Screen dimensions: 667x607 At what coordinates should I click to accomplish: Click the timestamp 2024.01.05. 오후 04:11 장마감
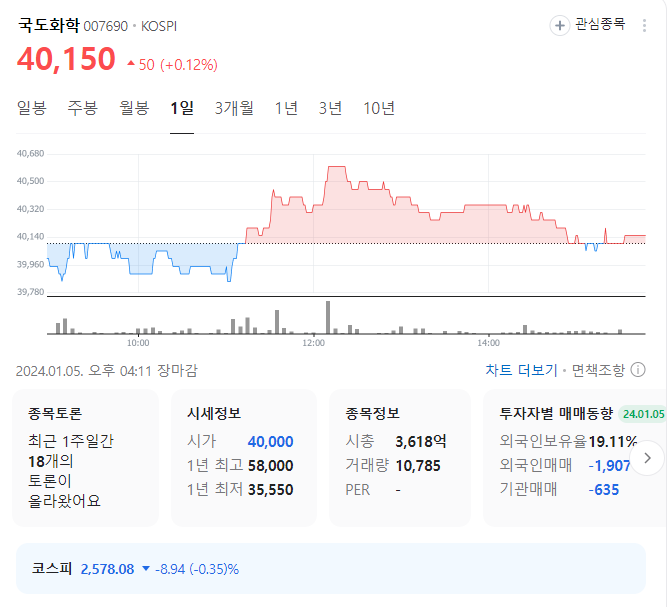[107, 370]
